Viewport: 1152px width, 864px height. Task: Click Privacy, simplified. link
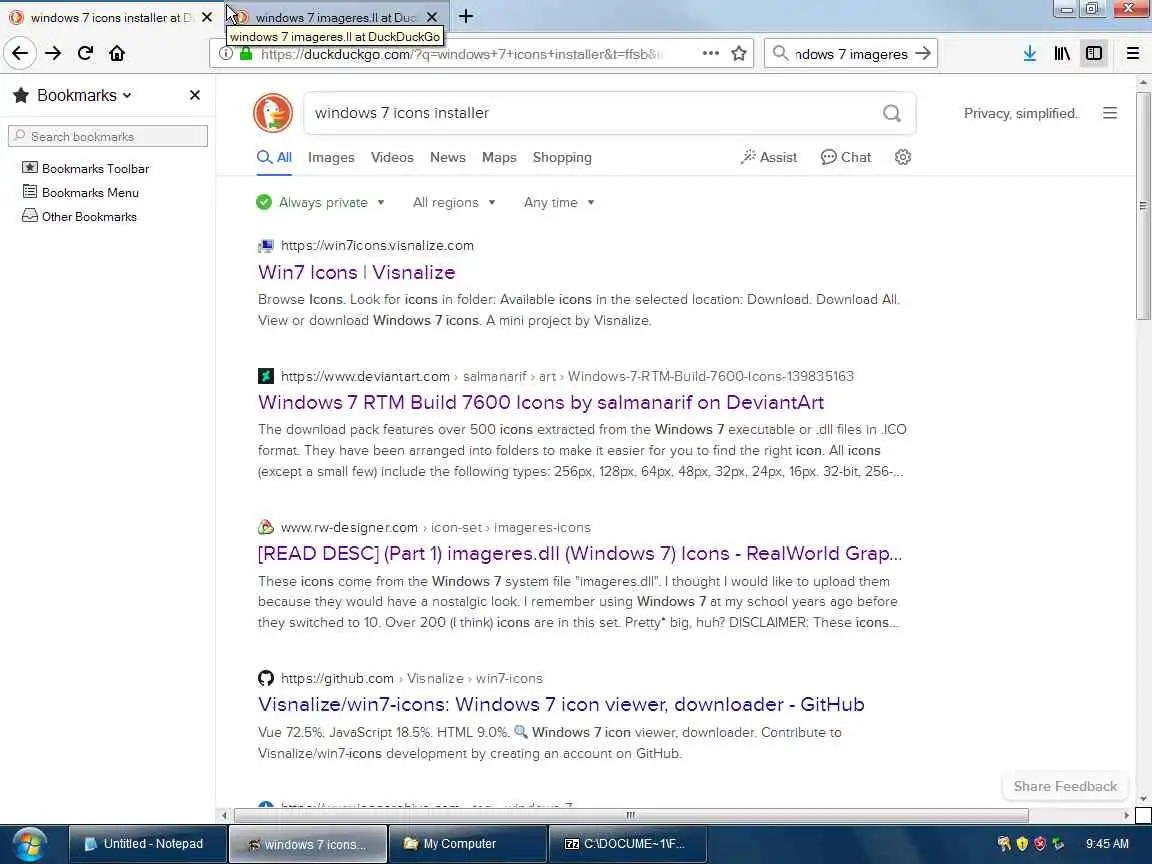tap(1020, 113)
